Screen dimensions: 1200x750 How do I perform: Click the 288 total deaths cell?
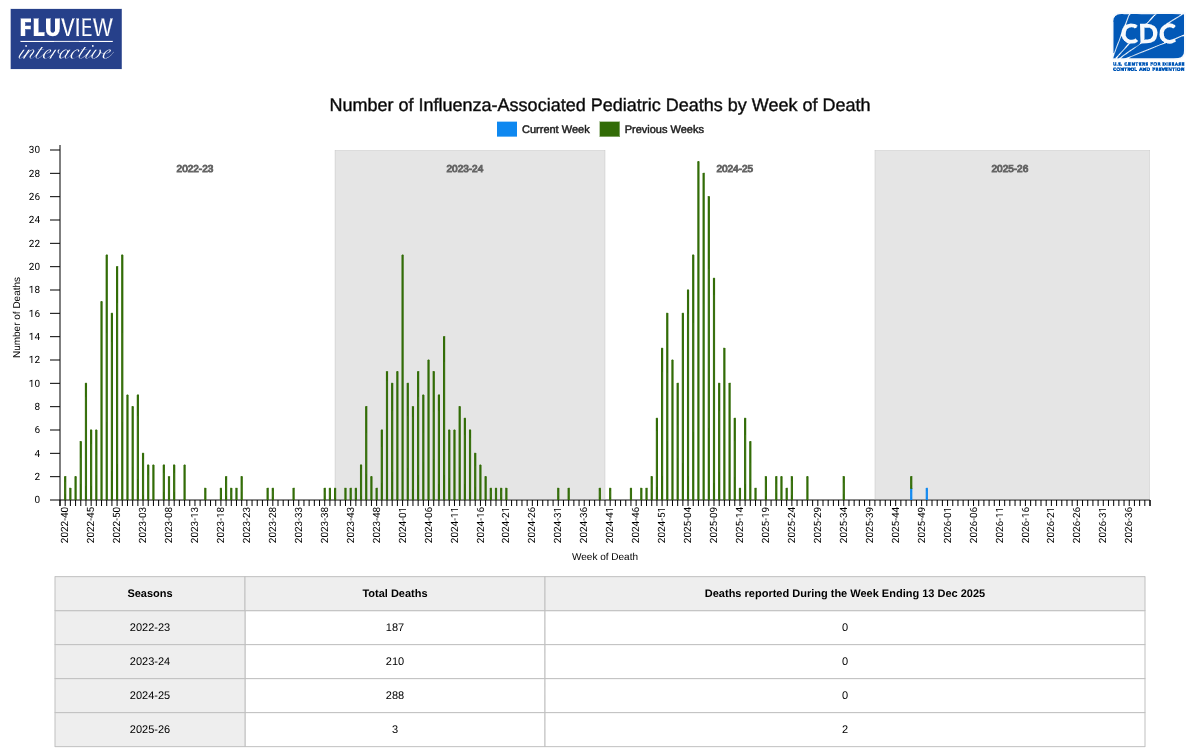[395, 695]
